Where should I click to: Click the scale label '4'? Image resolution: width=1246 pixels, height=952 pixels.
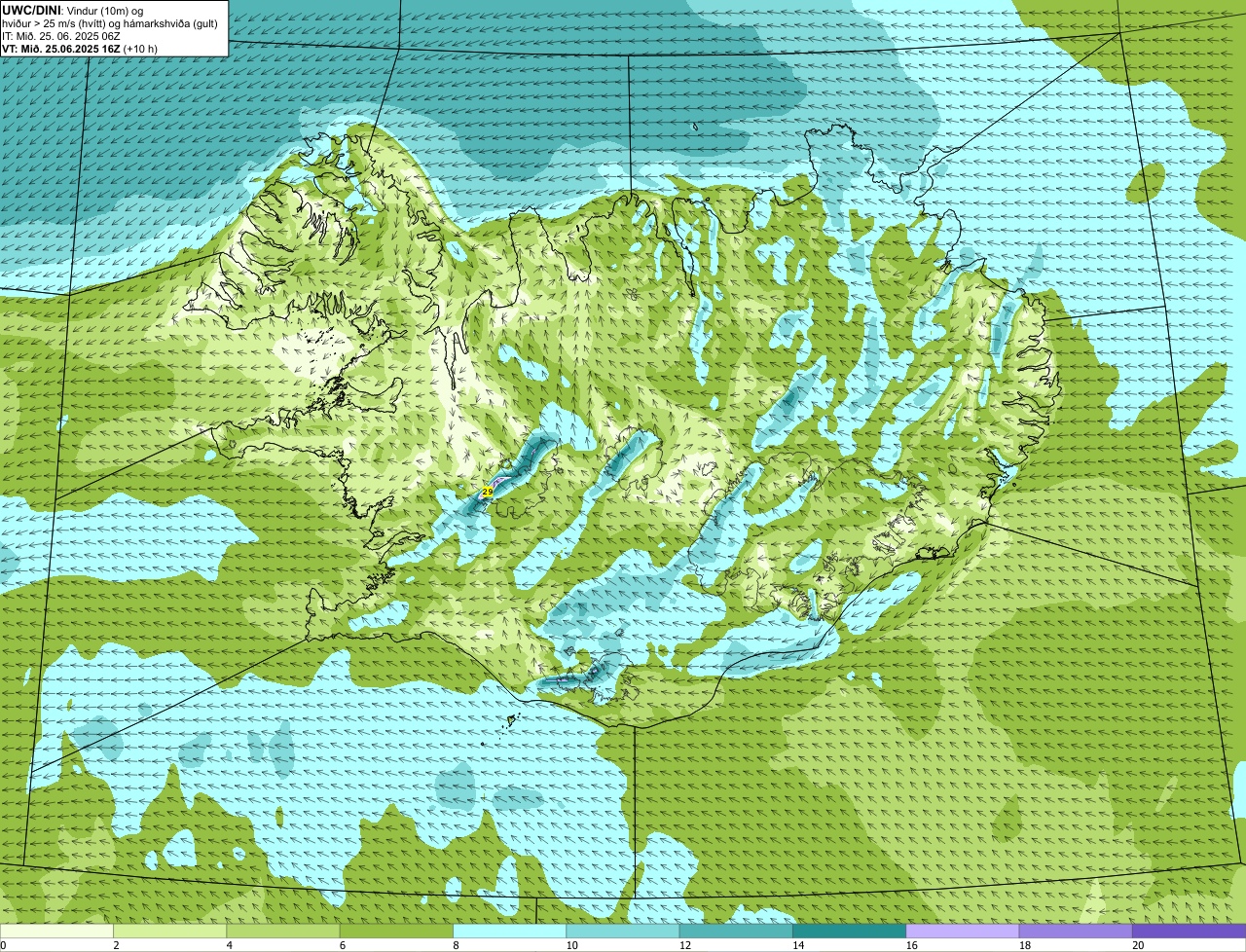click(230, 945)
